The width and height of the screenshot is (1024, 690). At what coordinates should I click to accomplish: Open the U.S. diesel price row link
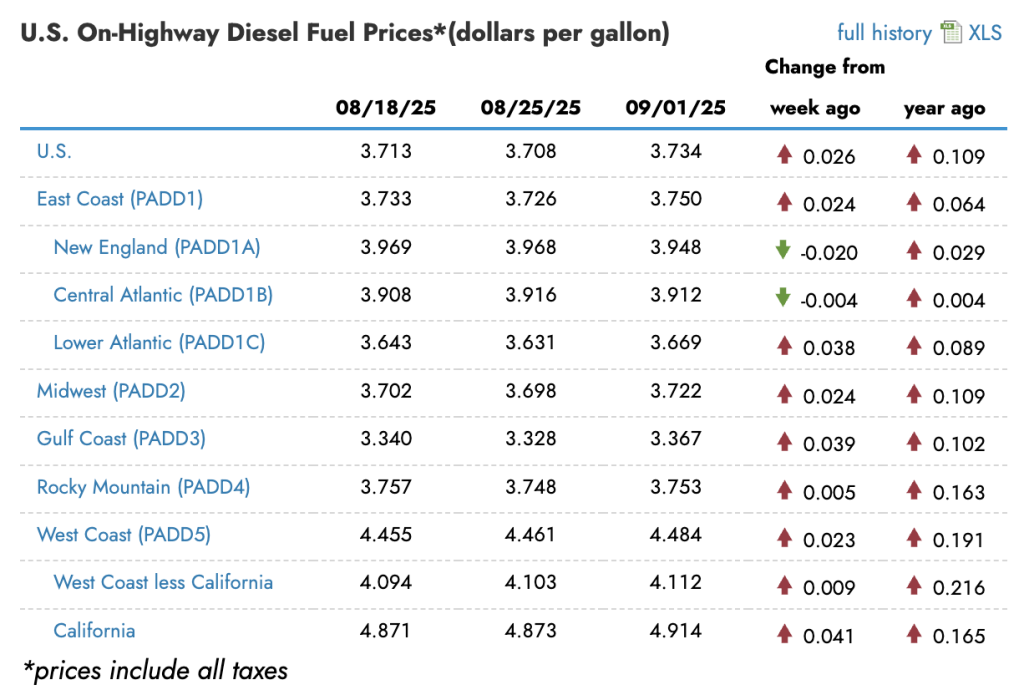coord(54,151)
